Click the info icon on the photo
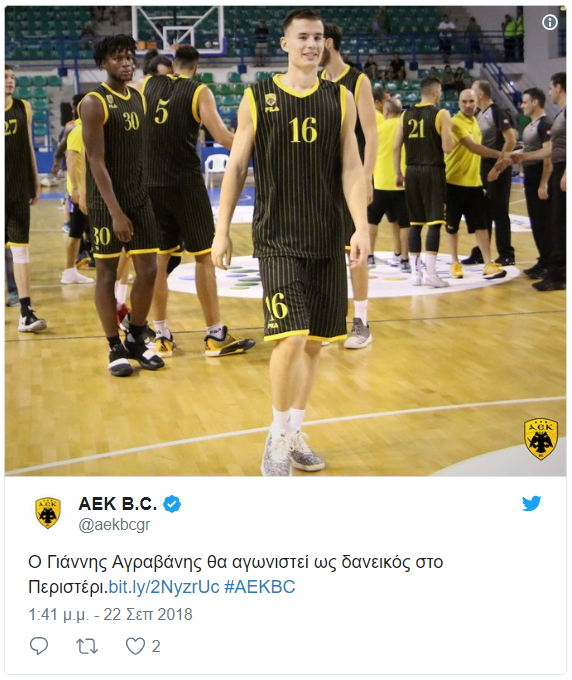This screenshot has height=680, width=572. pyautogui.click(x=550, y=22)
